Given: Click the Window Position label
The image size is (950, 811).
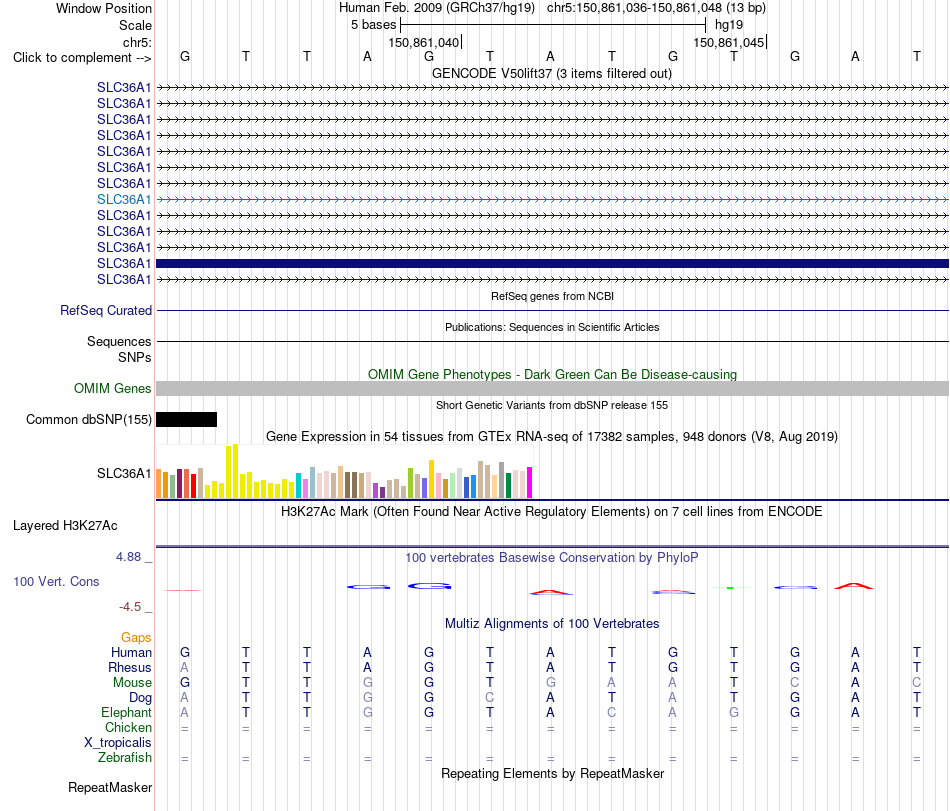Looking at the screenshot, I should [x=104, y=8].
